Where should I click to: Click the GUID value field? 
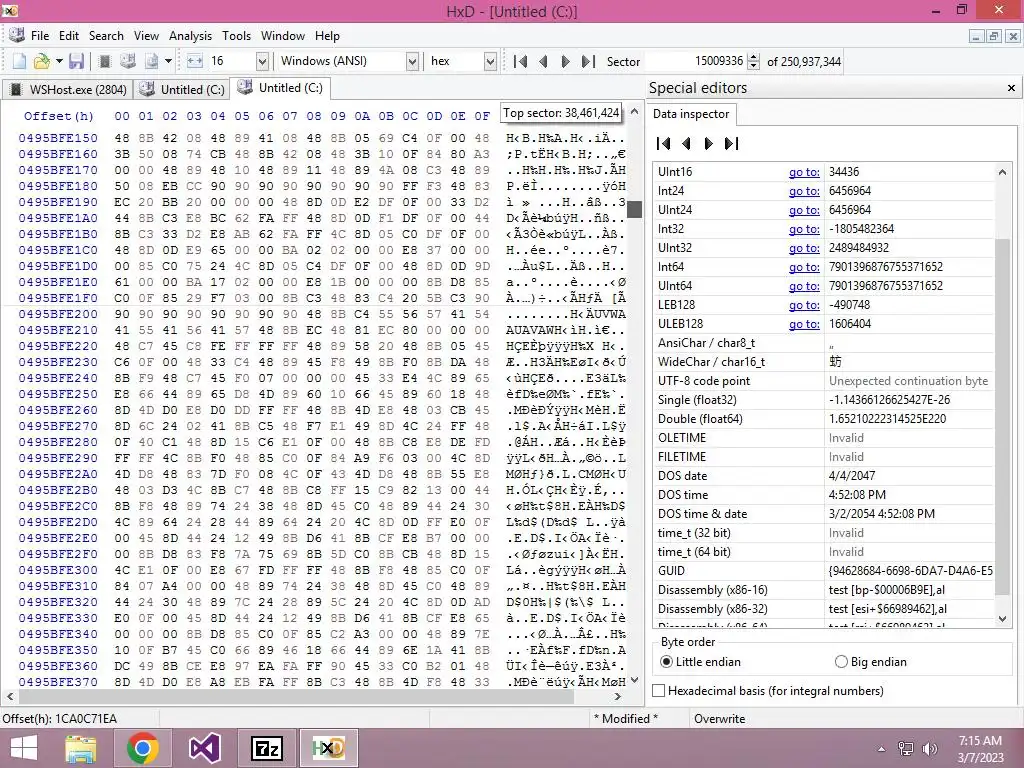[x=910, y=571]
